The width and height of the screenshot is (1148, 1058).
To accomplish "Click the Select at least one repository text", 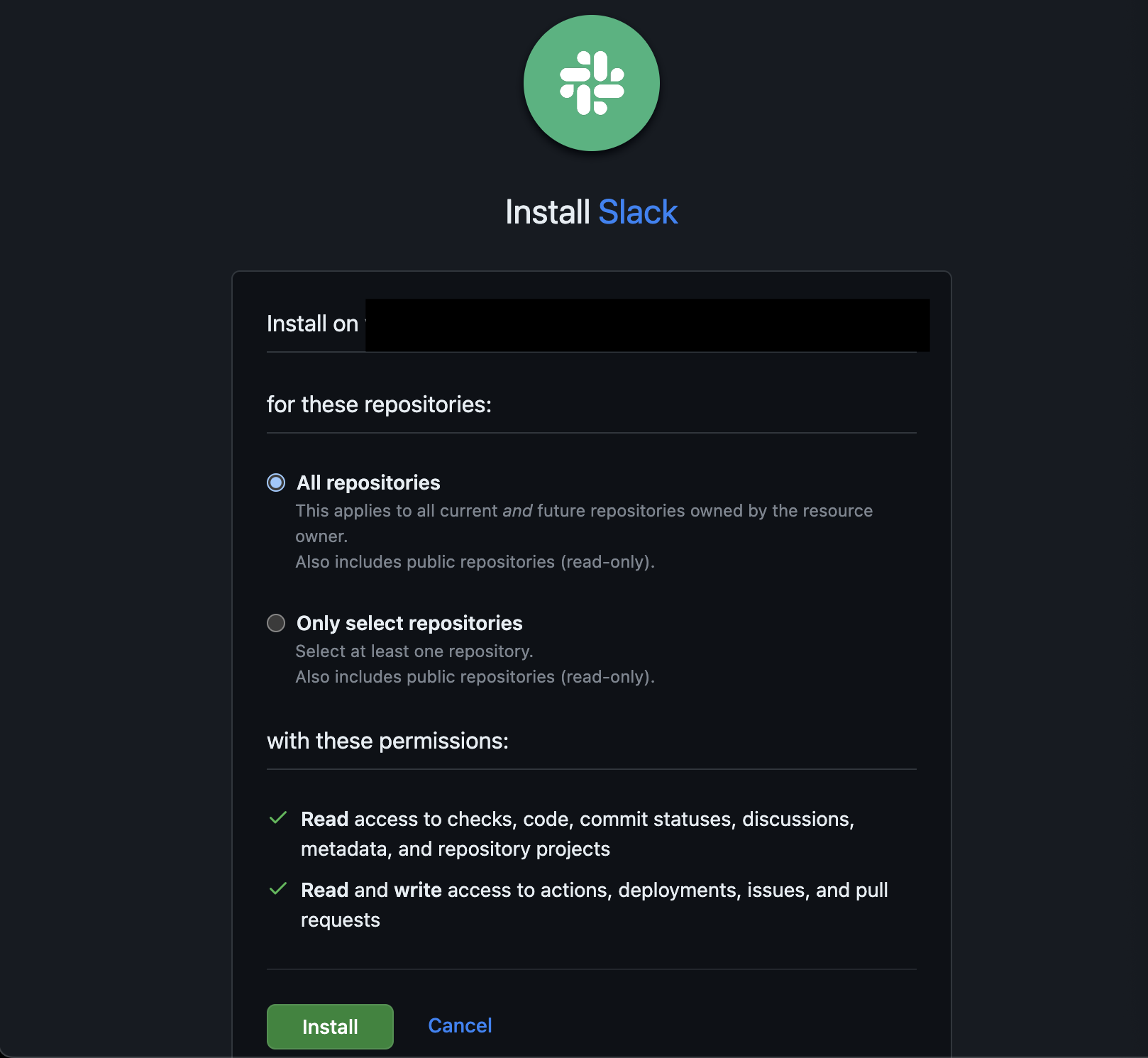I will [414, 651].
